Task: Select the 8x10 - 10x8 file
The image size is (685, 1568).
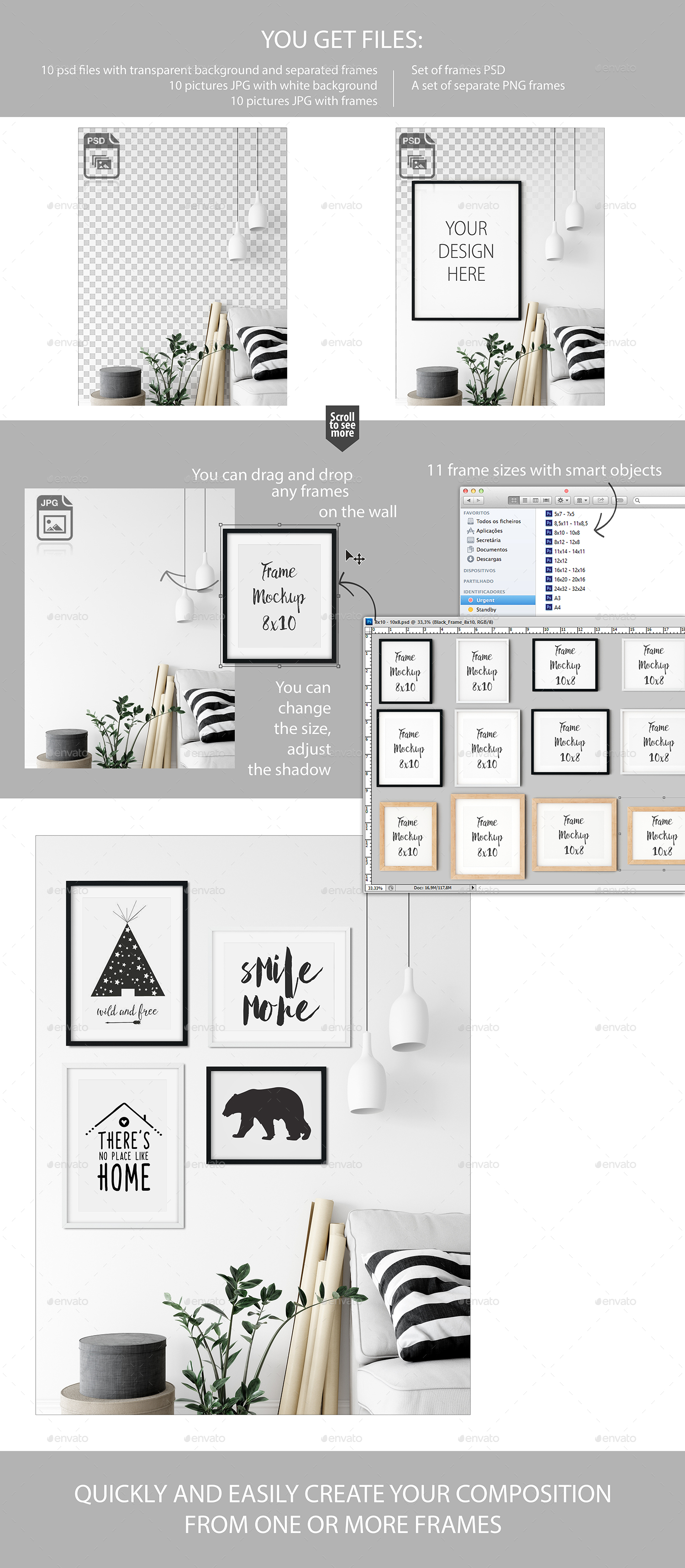Action: (563, 532)
